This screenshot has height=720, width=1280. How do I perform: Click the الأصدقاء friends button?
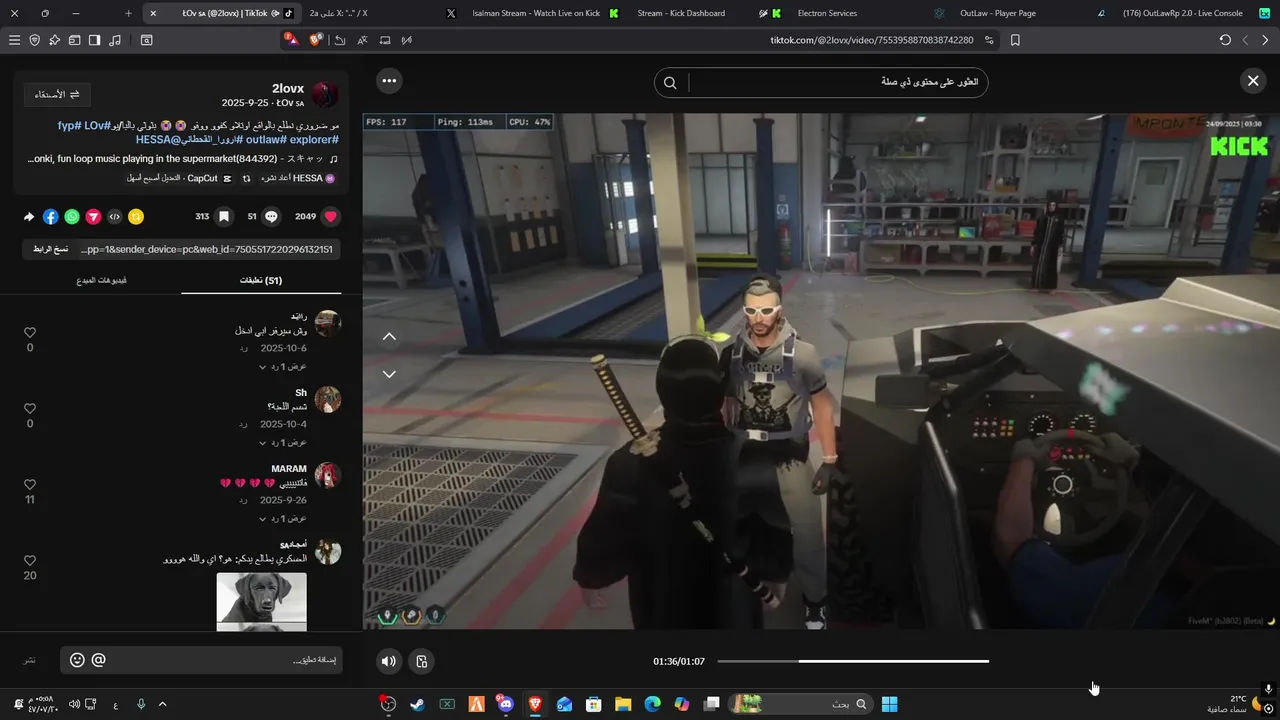pos(57,94)
